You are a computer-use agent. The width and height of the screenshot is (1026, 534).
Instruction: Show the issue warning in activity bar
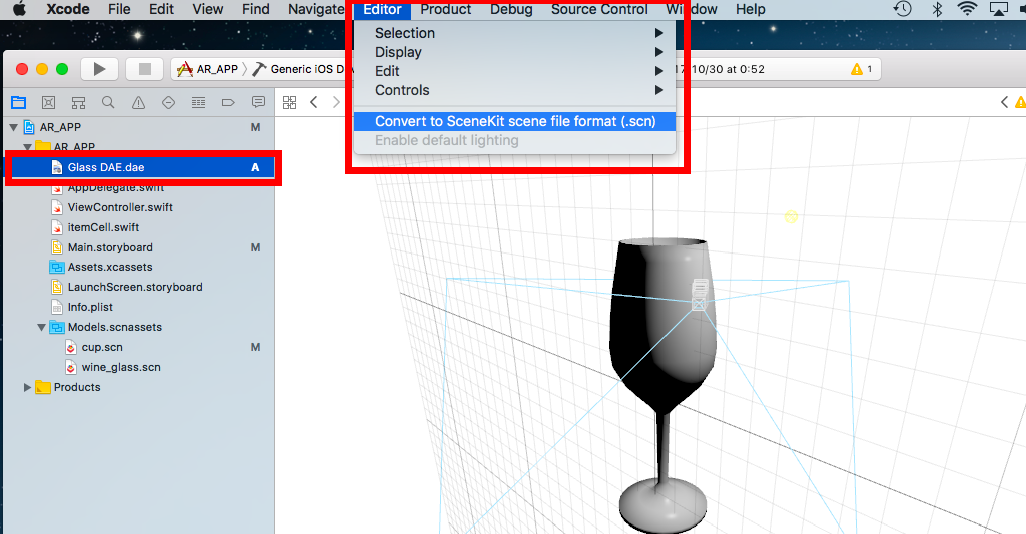point(862,69)
